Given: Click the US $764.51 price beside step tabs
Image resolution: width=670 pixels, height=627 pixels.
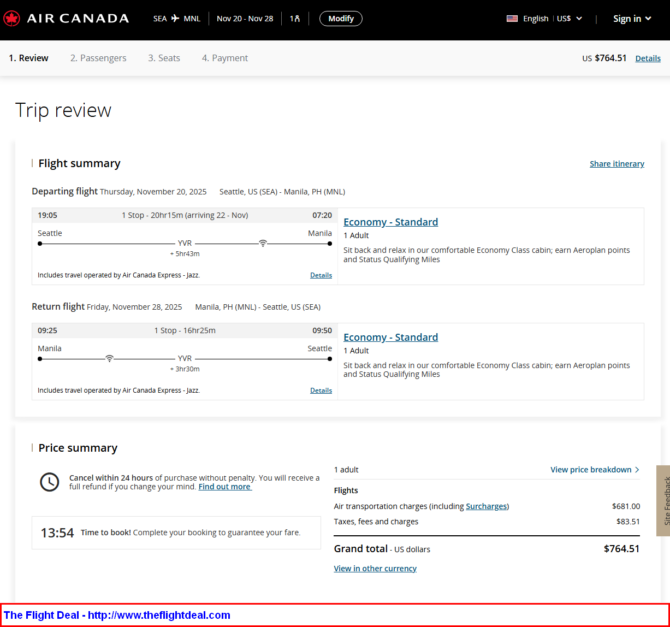Looking at the screenshot, I should [x=604, y=58].
